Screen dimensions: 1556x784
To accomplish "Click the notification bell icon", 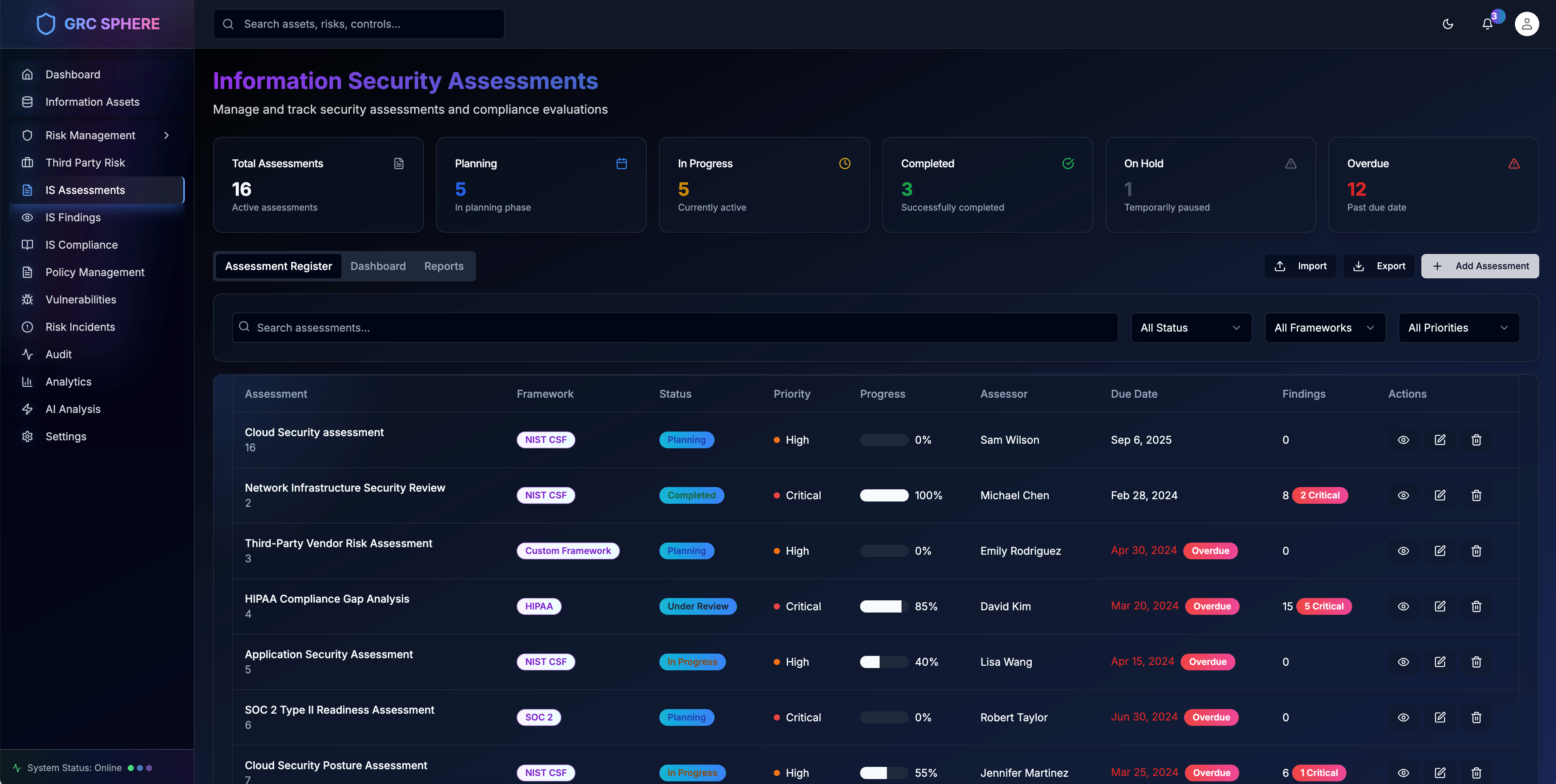I will point(1487,24).
